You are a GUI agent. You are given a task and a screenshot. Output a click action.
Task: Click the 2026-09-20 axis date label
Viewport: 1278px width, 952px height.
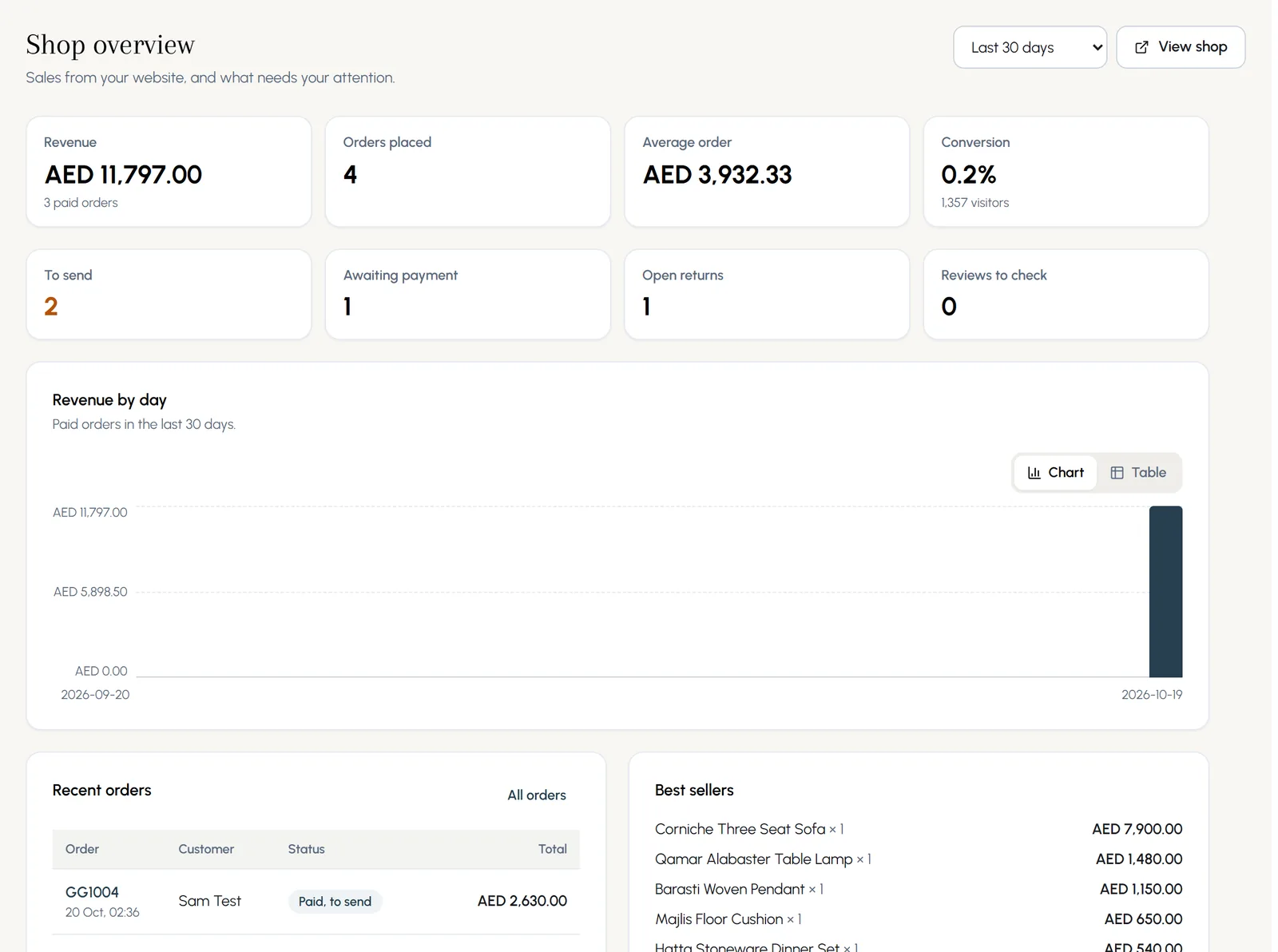95,695
